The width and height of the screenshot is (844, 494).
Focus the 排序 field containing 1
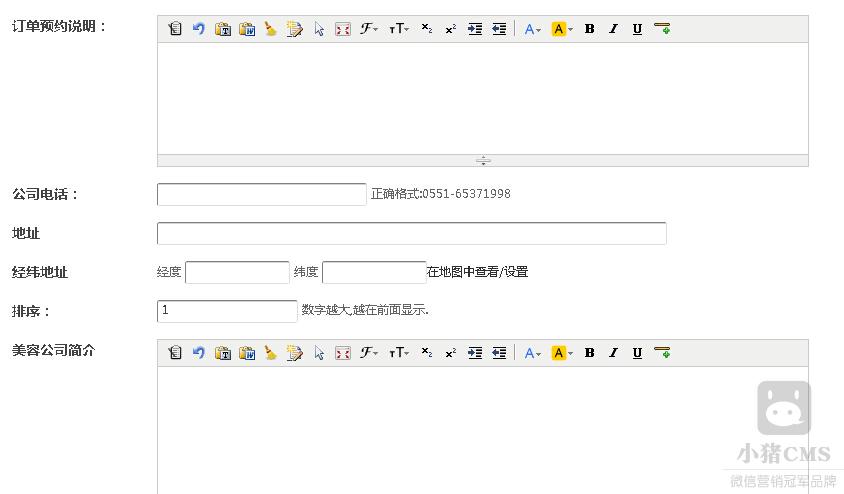click(227, 311)
